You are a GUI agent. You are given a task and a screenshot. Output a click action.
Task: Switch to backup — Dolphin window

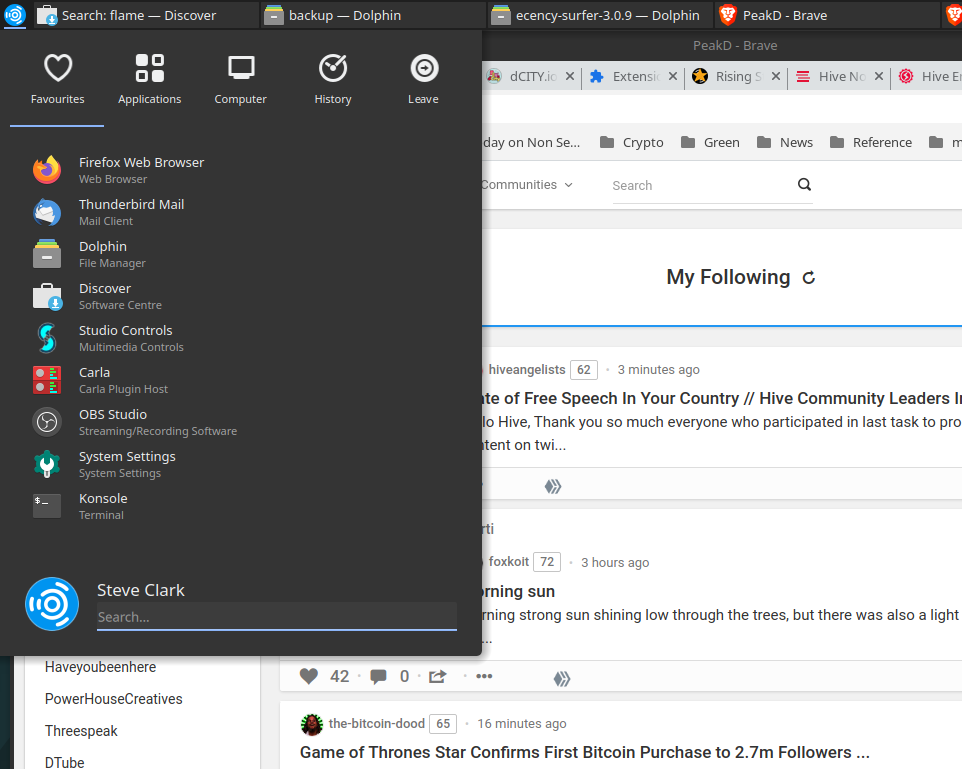click(372, 15)
